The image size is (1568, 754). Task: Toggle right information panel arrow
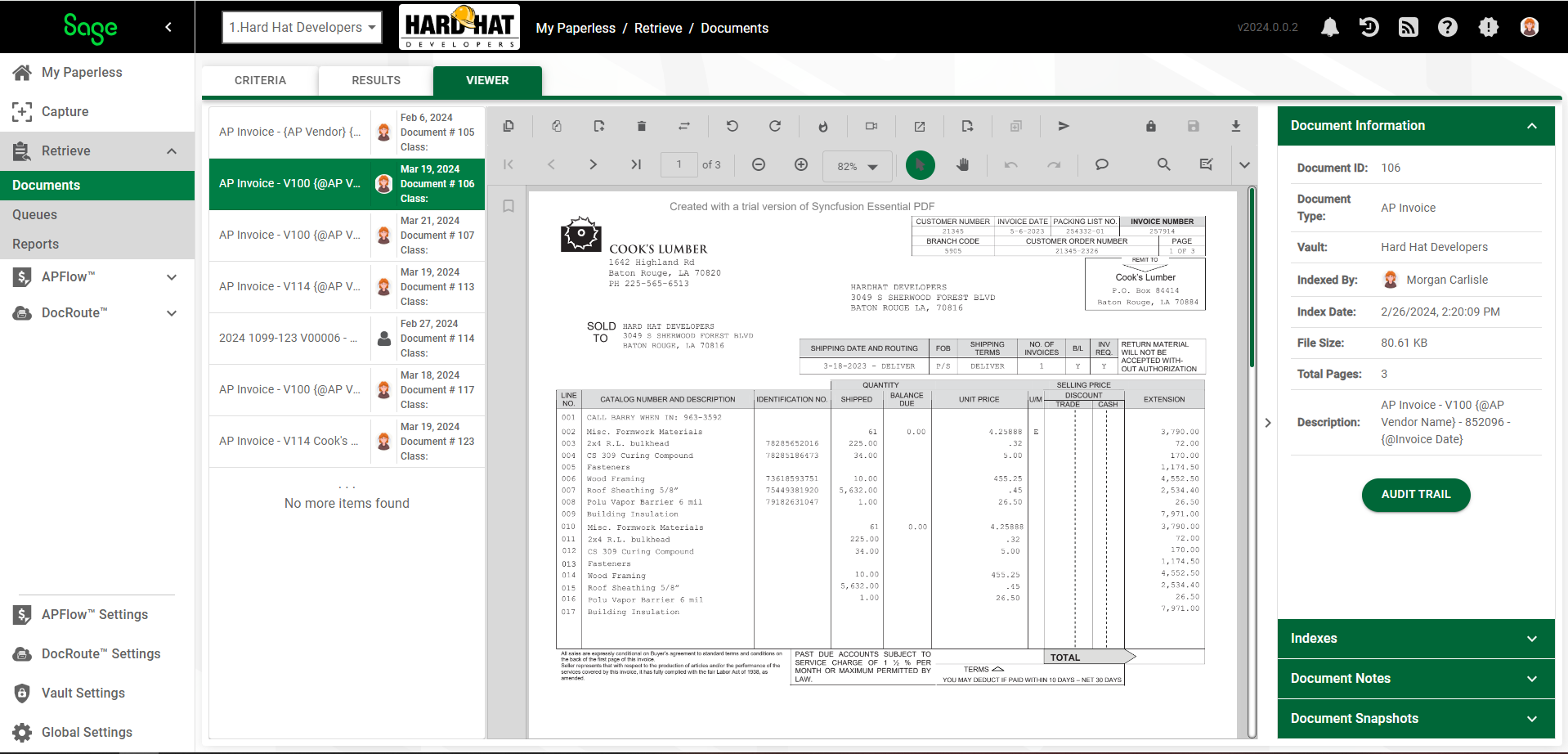pyautogui.click(x=1268, y=423)
